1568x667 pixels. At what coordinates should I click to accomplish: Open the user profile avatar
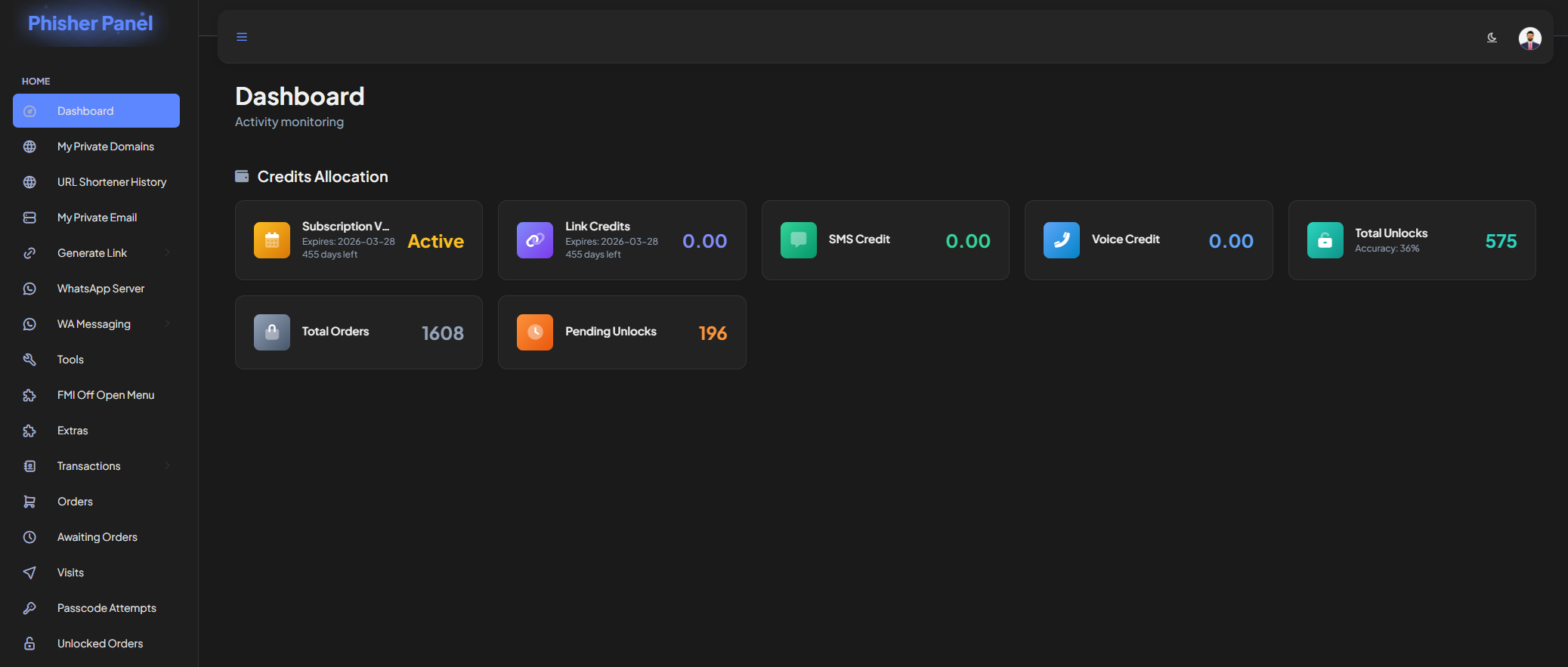[1529, 38]
